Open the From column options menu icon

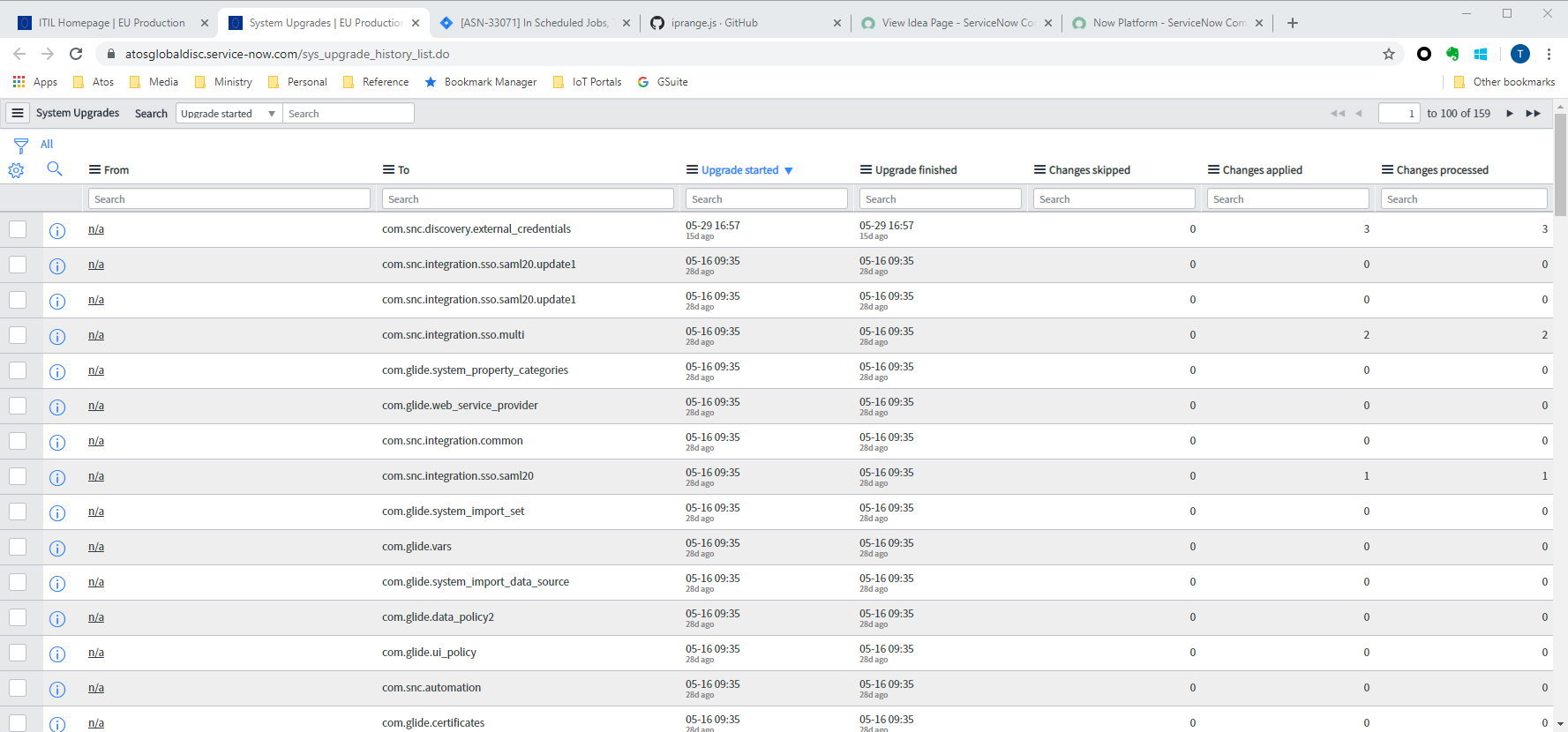(x=94, y=170)
